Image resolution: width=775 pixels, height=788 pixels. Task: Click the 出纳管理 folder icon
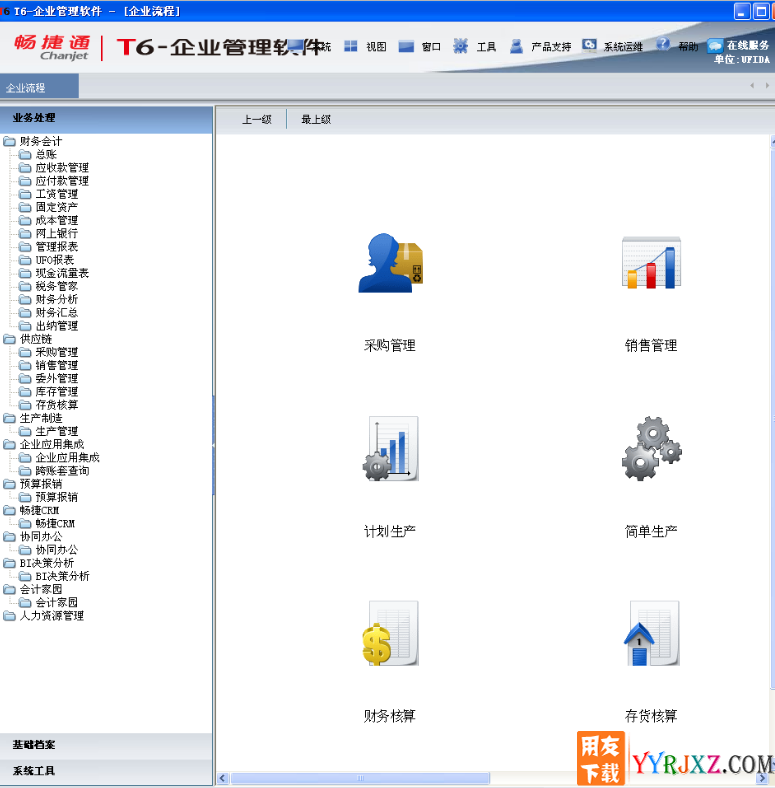[x=25, y=326]
